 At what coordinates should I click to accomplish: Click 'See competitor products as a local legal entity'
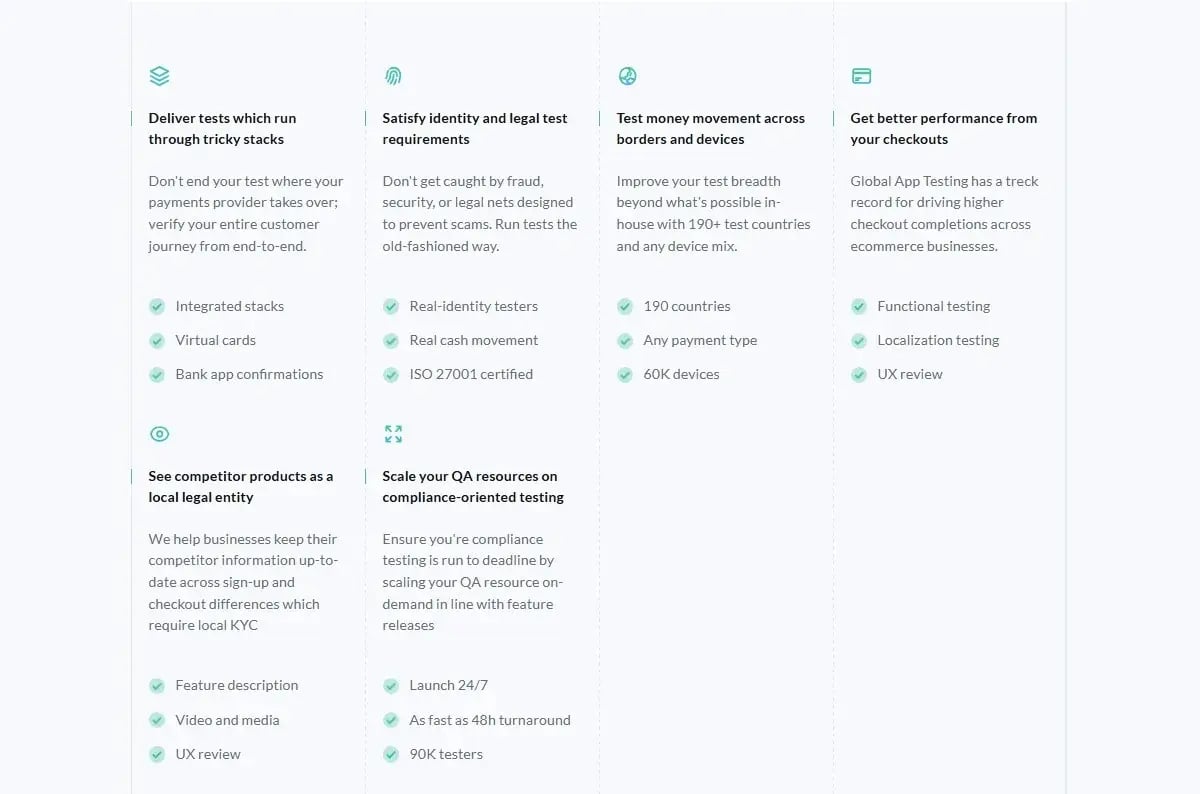[x=240, y=487]
